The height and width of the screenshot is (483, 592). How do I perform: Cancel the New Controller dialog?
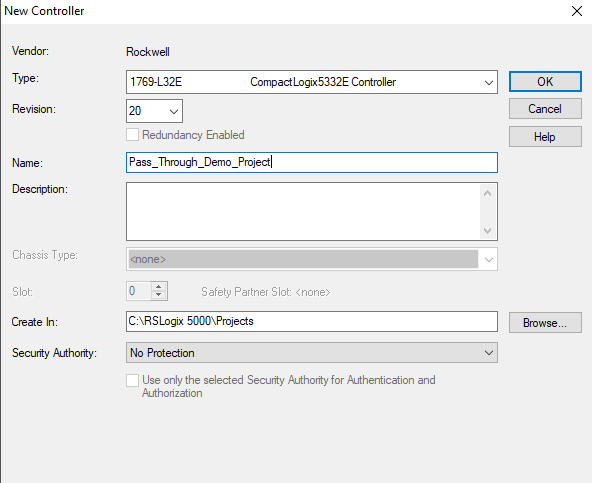coord(545,109)
